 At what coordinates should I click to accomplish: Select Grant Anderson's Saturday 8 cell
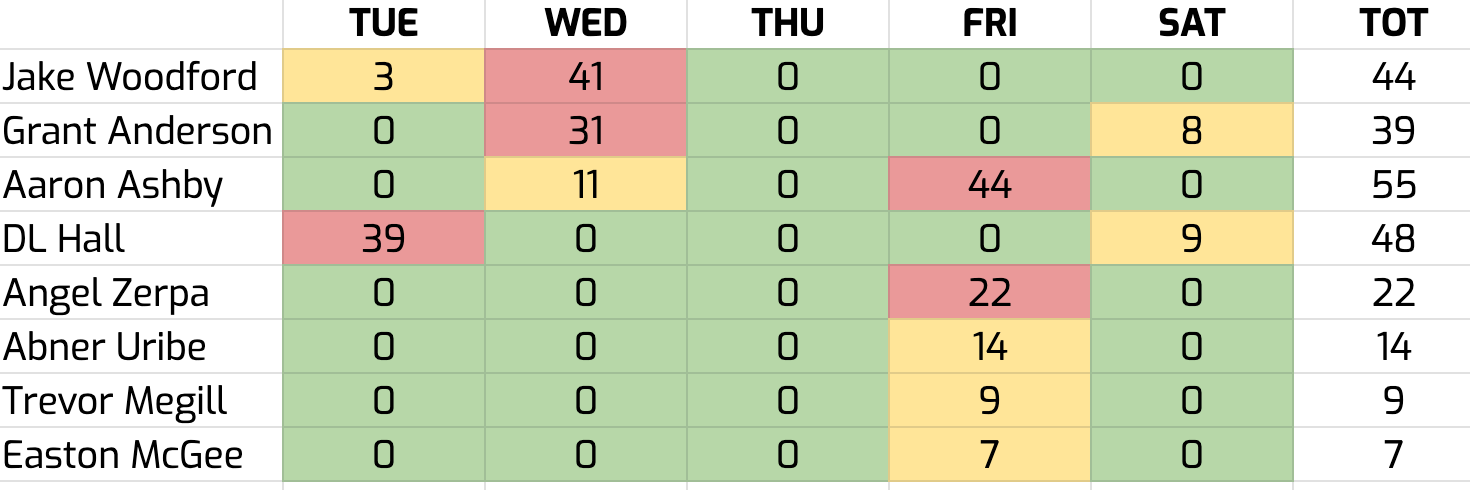(1191, 130)
